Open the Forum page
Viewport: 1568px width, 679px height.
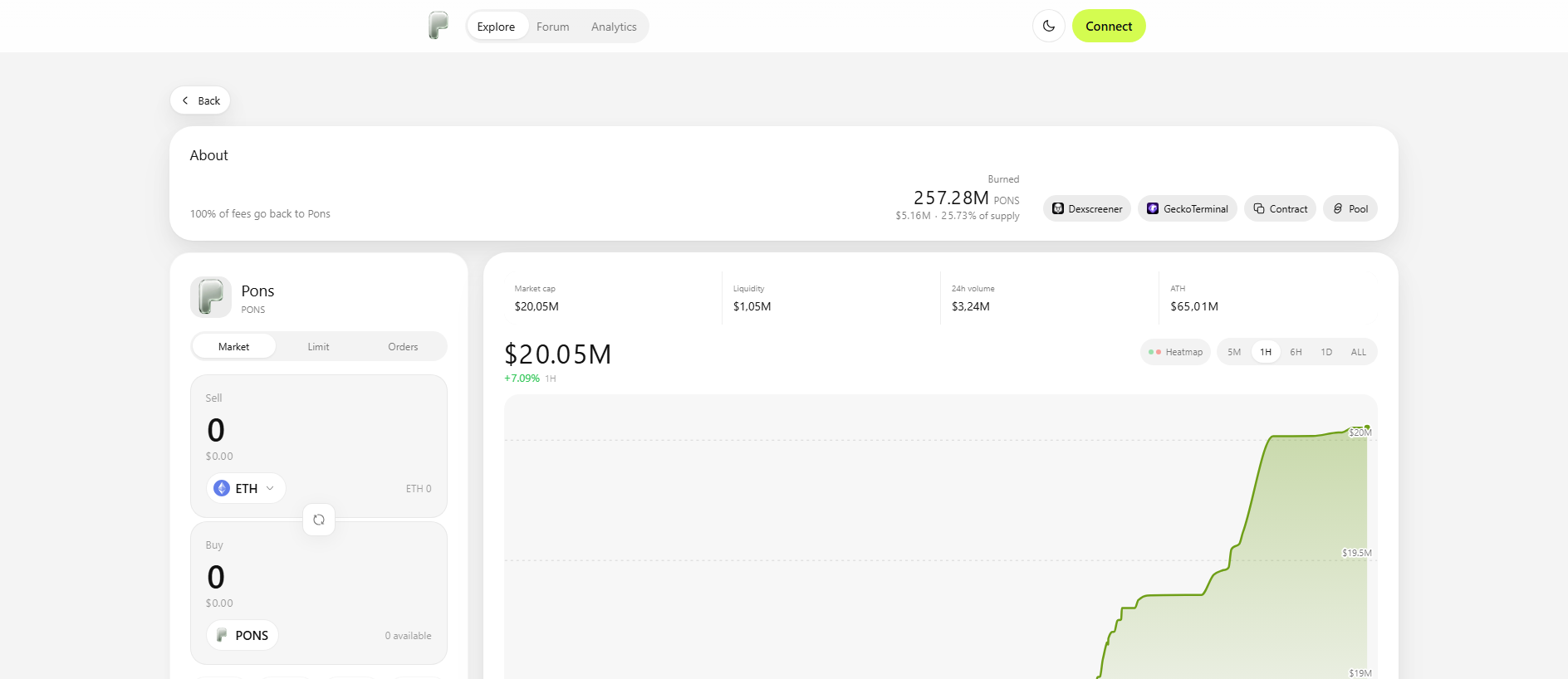coord(553,27)
